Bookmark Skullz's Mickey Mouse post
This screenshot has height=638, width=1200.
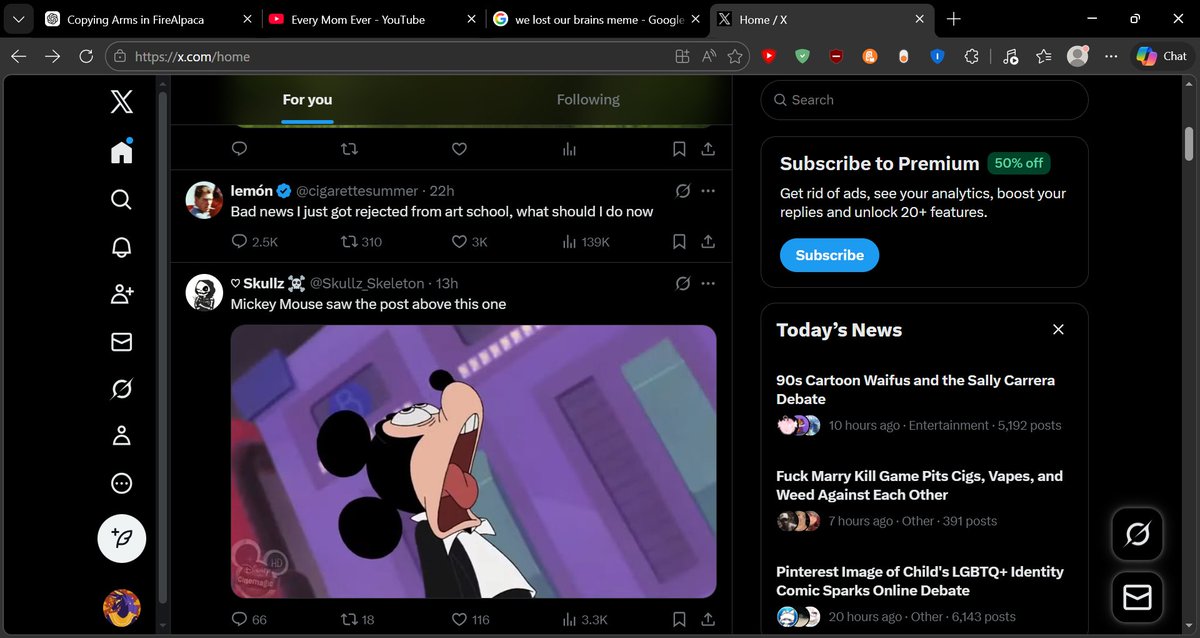679,619
